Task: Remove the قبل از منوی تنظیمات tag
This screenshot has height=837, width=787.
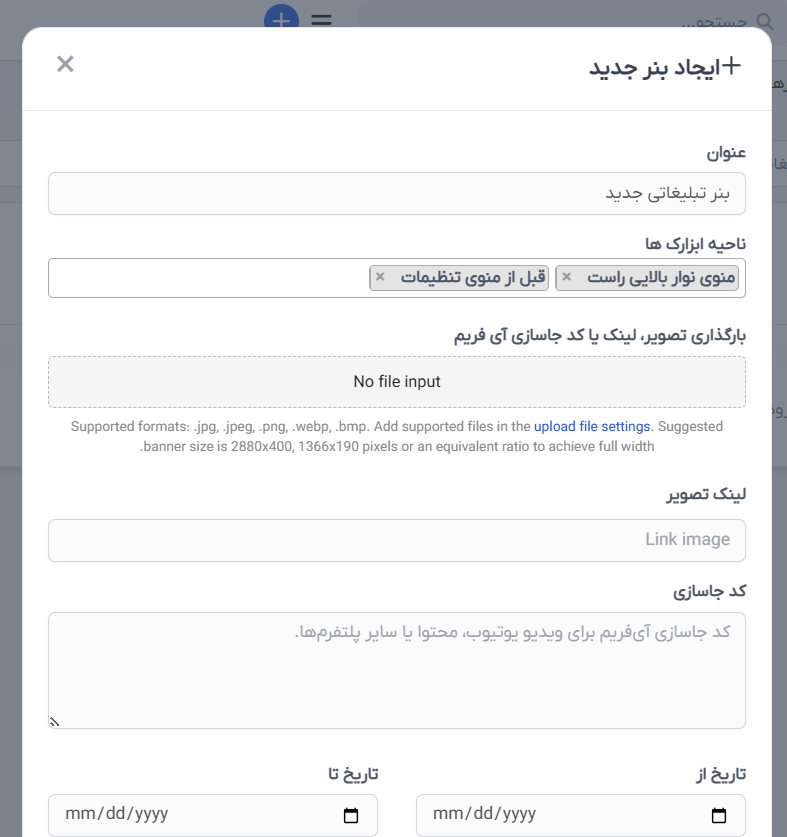Action: pos(380,277)
